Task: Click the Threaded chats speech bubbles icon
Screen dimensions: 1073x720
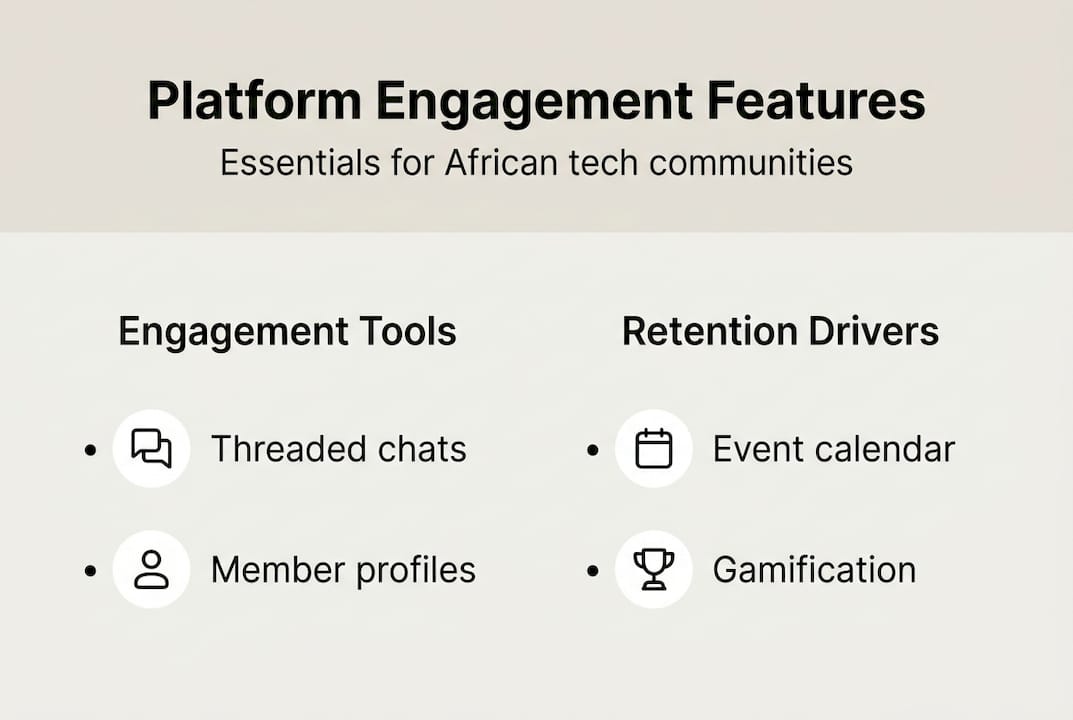Action: tap(151, 448)
